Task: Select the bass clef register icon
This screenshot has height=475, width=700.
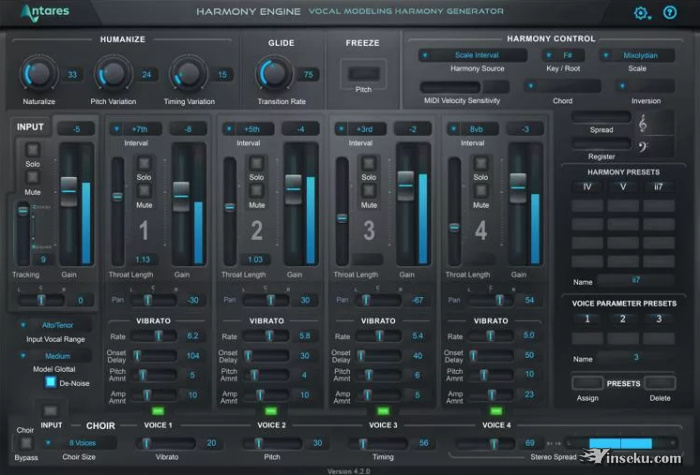Action: click(x=643, y=149)
